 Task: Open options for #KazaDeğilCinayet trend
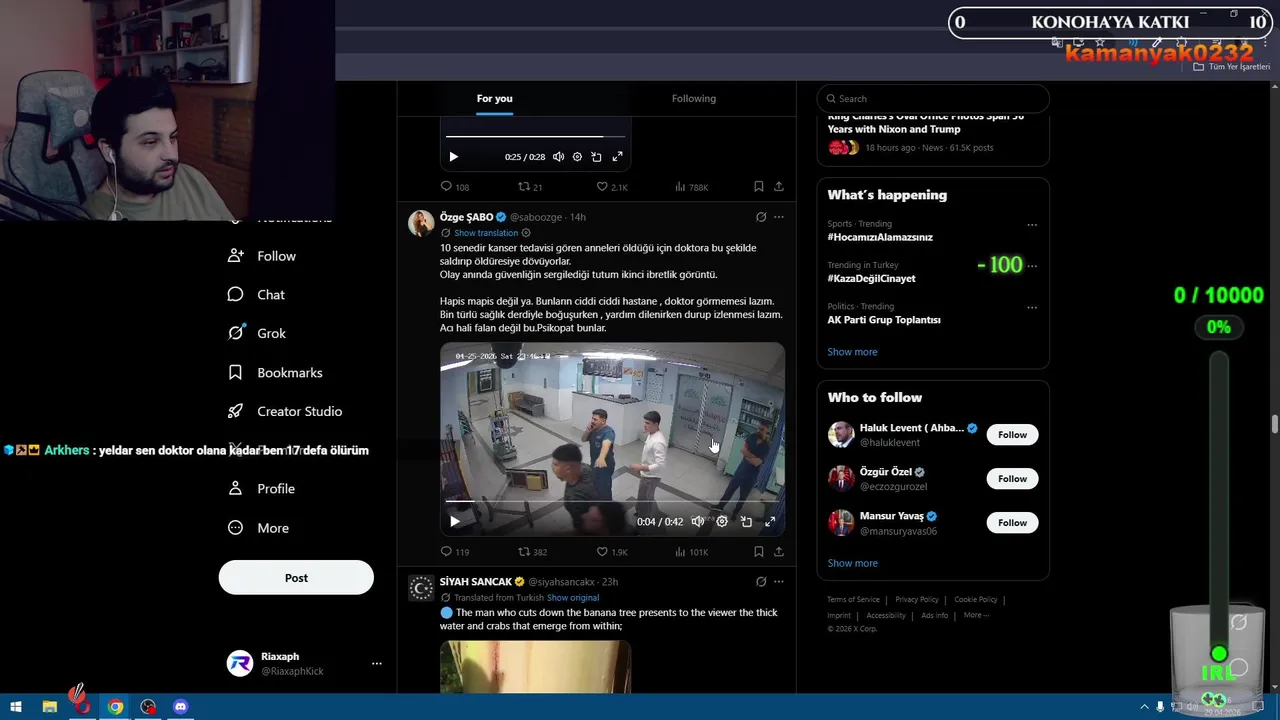[1032, 266]
